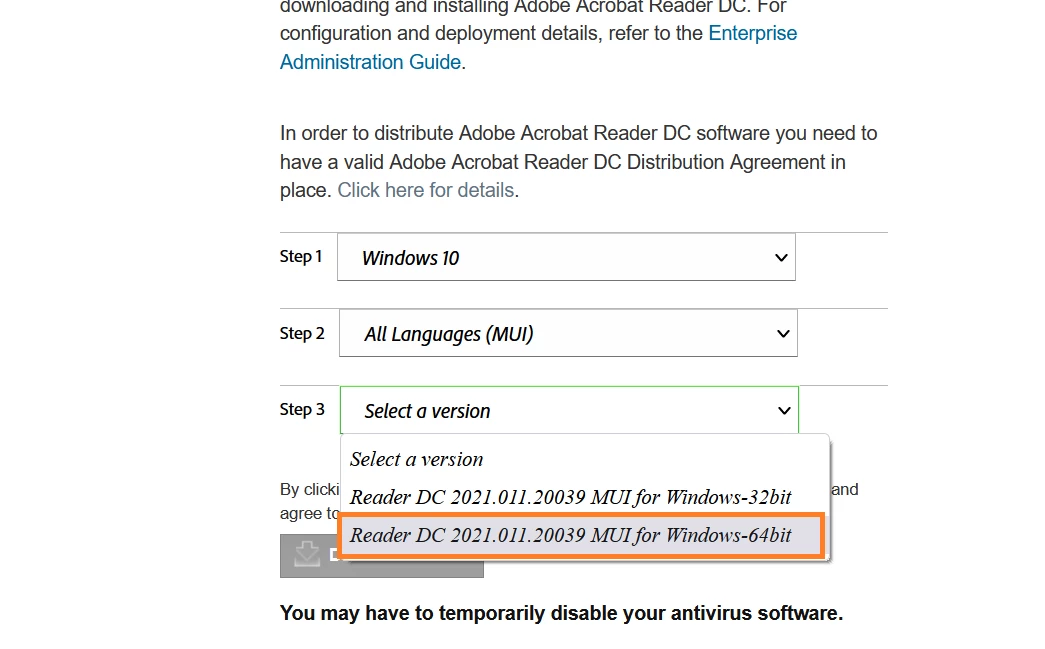Image resolution: width=1045 pixels, height=649 pixels.
Task: Select Reader DC 2021.011.20039 MUI Windows-64bit
Action: point(582,535)
